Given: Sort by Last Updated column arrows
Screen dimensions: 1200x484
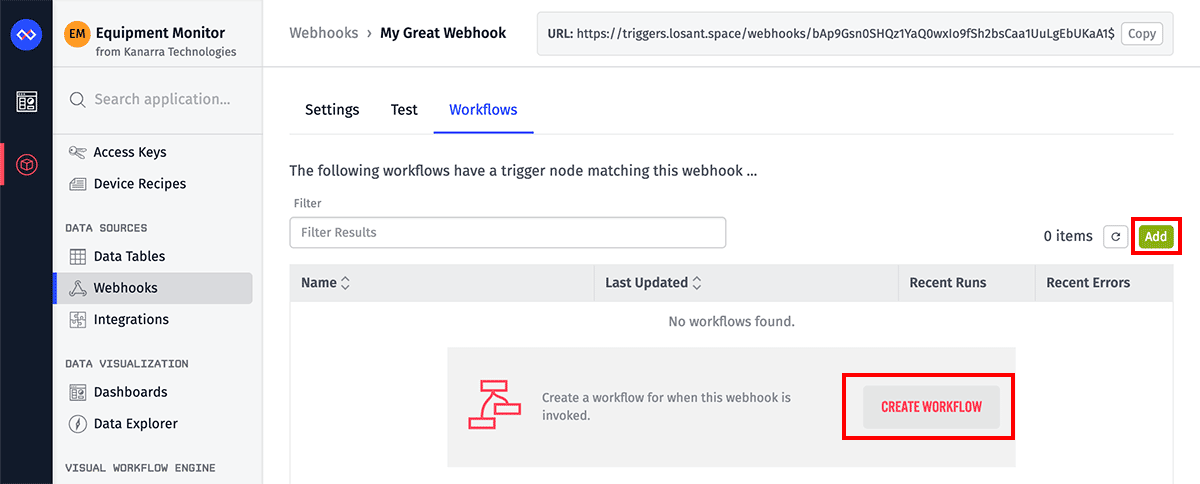Looking at the screenshot, I should pos(697,283).
